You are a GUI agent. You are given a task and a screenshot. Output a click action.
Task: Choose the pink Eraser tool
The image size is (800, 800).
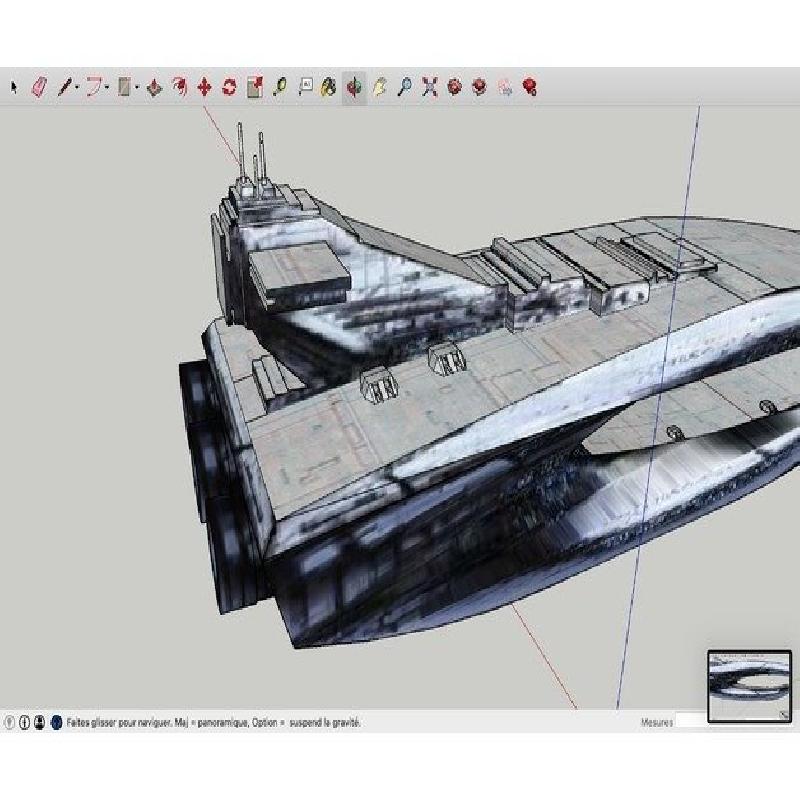(39, 87)
